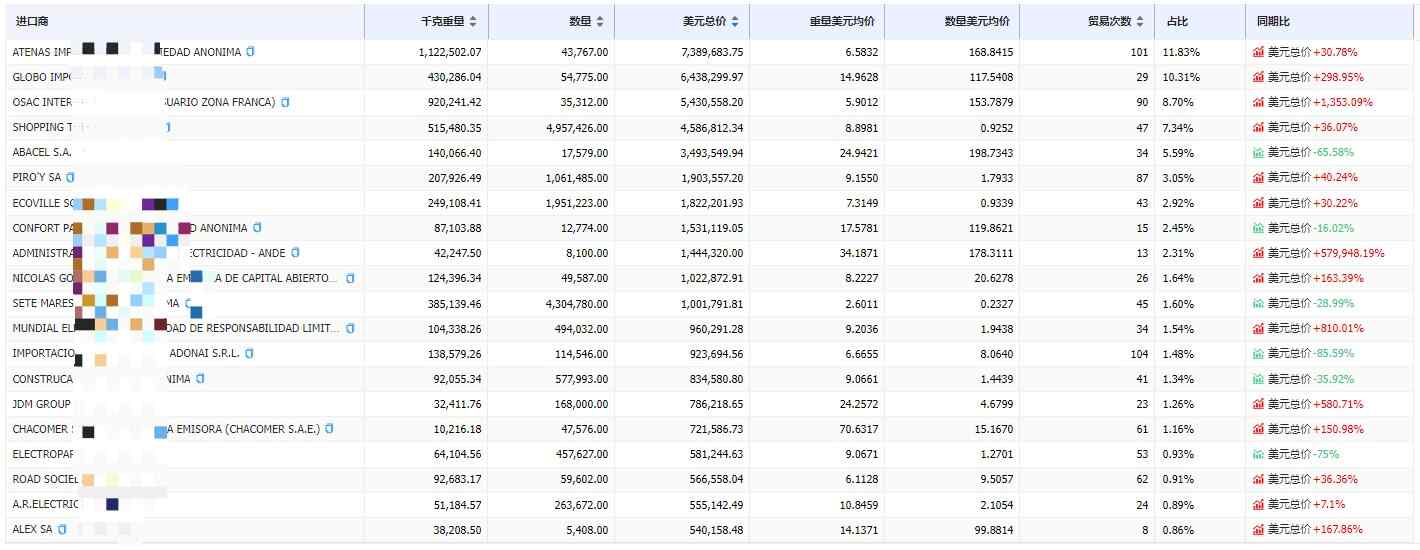Image resolution: width=1420 pixels, height=550 pixels.
Task: Select importer name A.R.ELECTRIC
Action: tap(45, 504)
